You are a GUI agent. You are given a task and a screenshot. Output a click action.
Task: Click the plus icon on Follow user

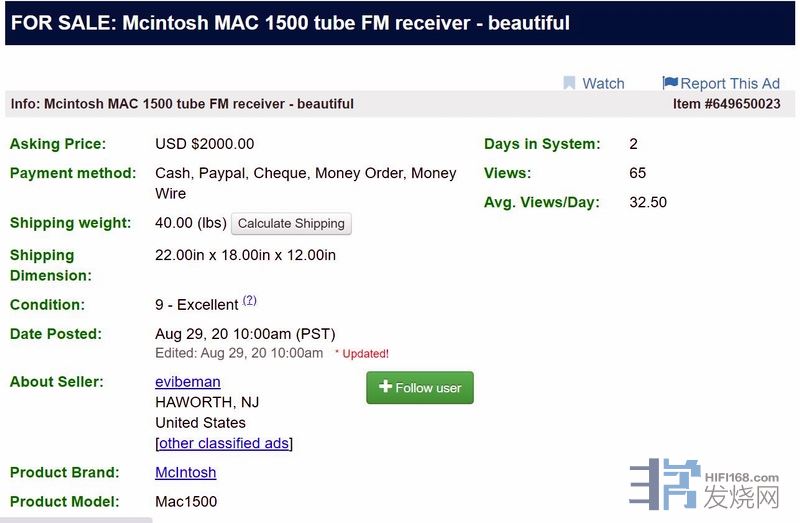point(385,387)
